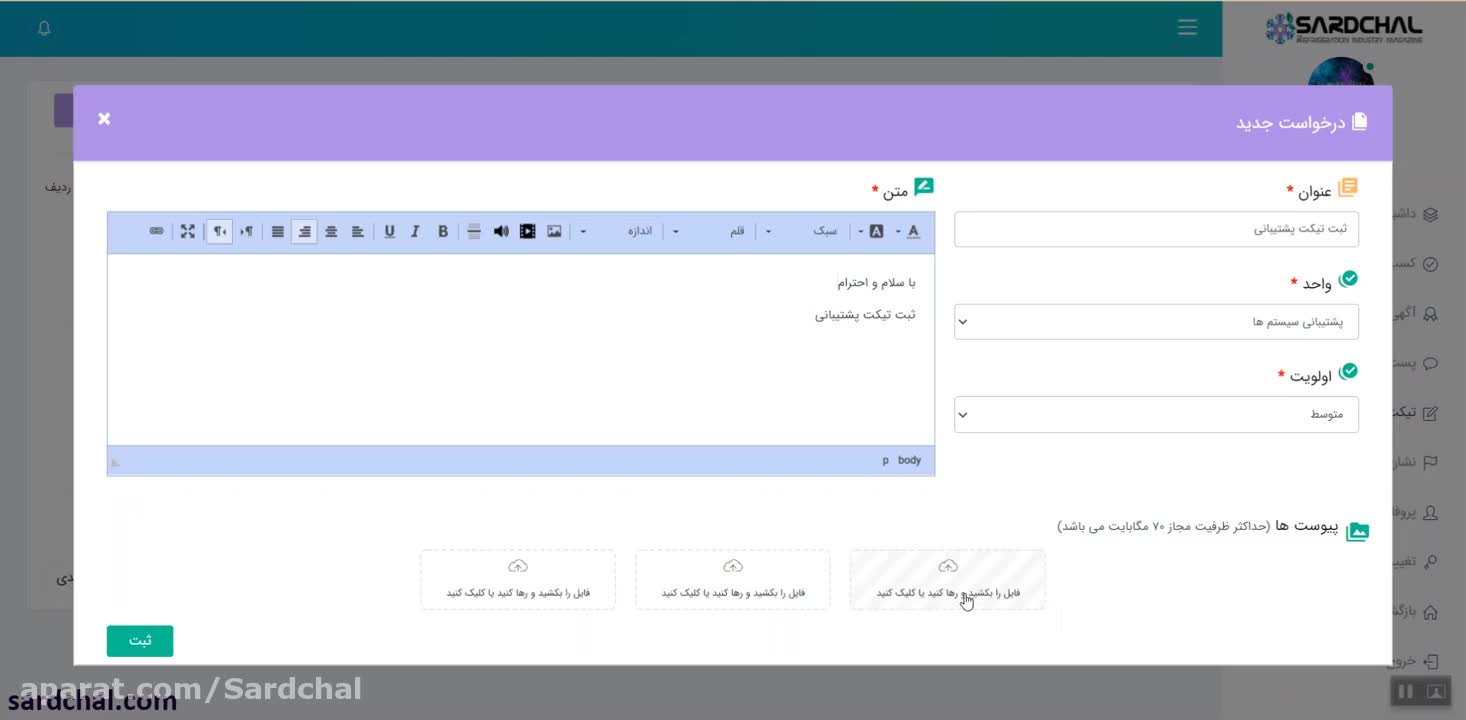Click the line 'با سلام و احترام' in the editor

(x=876, y=283)
